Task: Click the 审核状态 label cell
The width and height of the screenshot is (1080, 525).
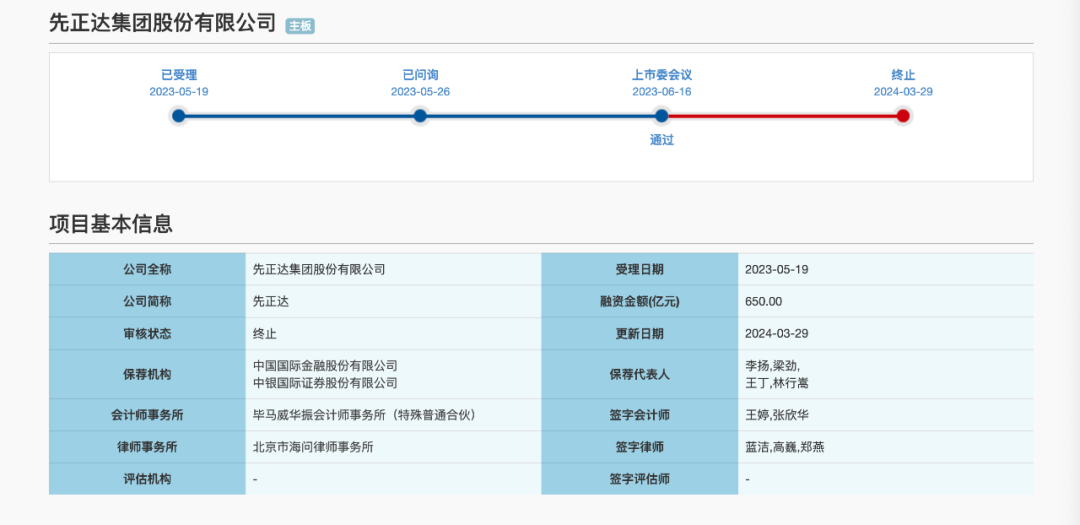Action: click(x=147, y=333)
